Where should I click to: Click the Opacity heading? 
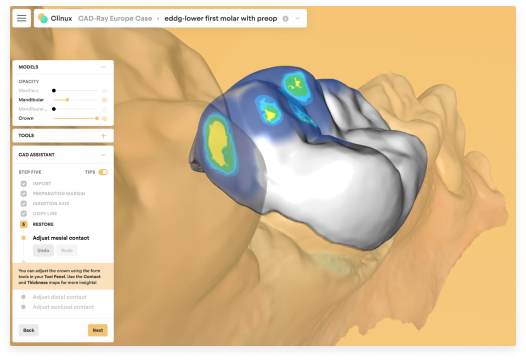(x=29, y=82)
